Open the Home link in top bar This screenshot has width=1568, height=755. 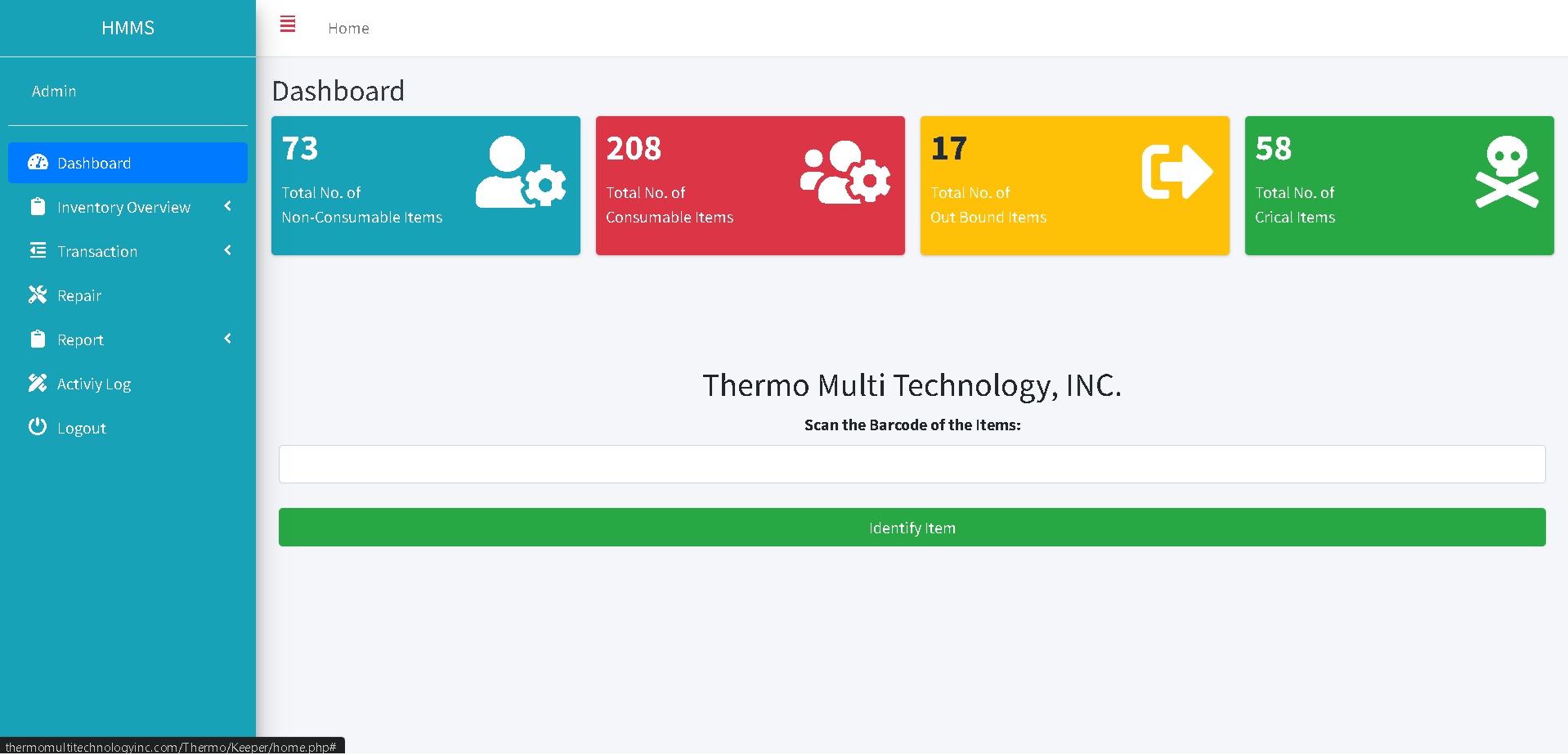click(x=348, y=29)
